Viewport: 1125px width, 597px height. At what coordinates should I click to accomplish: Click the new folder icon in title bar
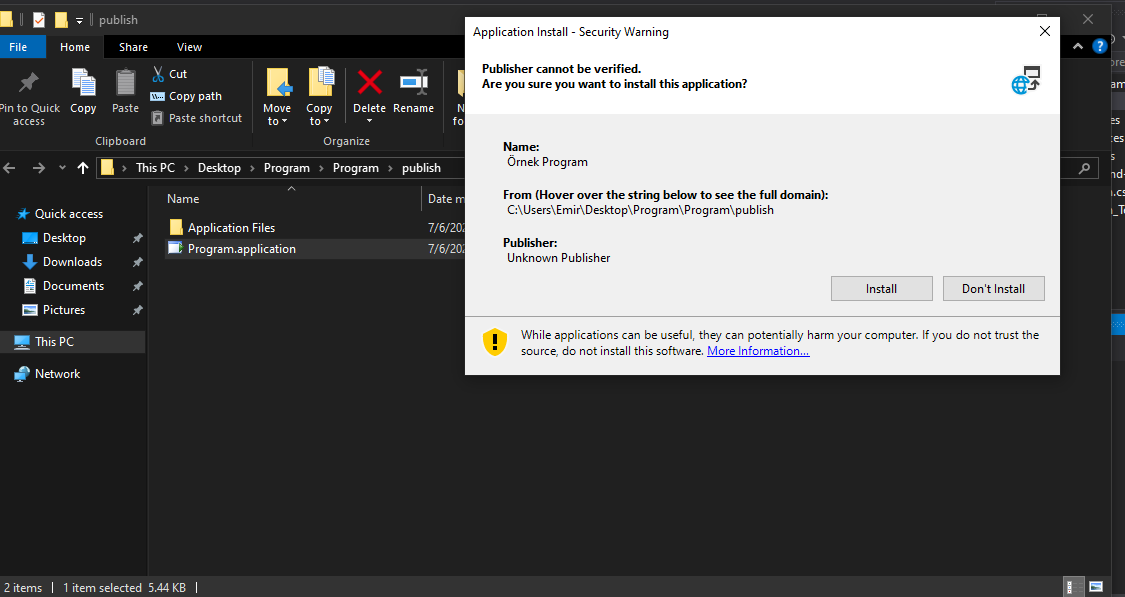click(x=62, y=19)
